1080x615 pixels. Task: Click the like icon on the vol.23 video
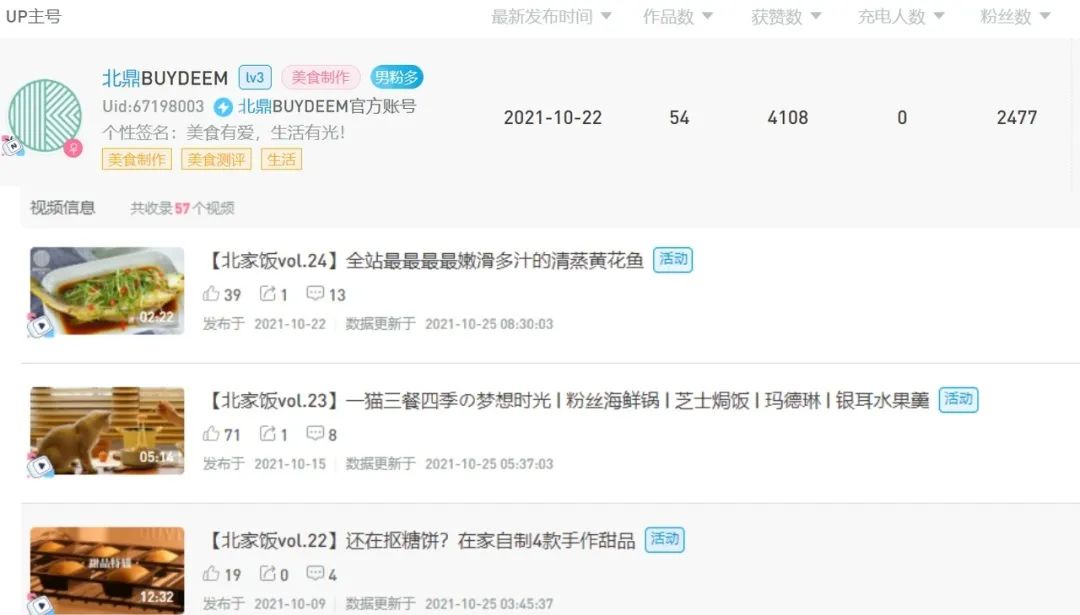(211, 433)
